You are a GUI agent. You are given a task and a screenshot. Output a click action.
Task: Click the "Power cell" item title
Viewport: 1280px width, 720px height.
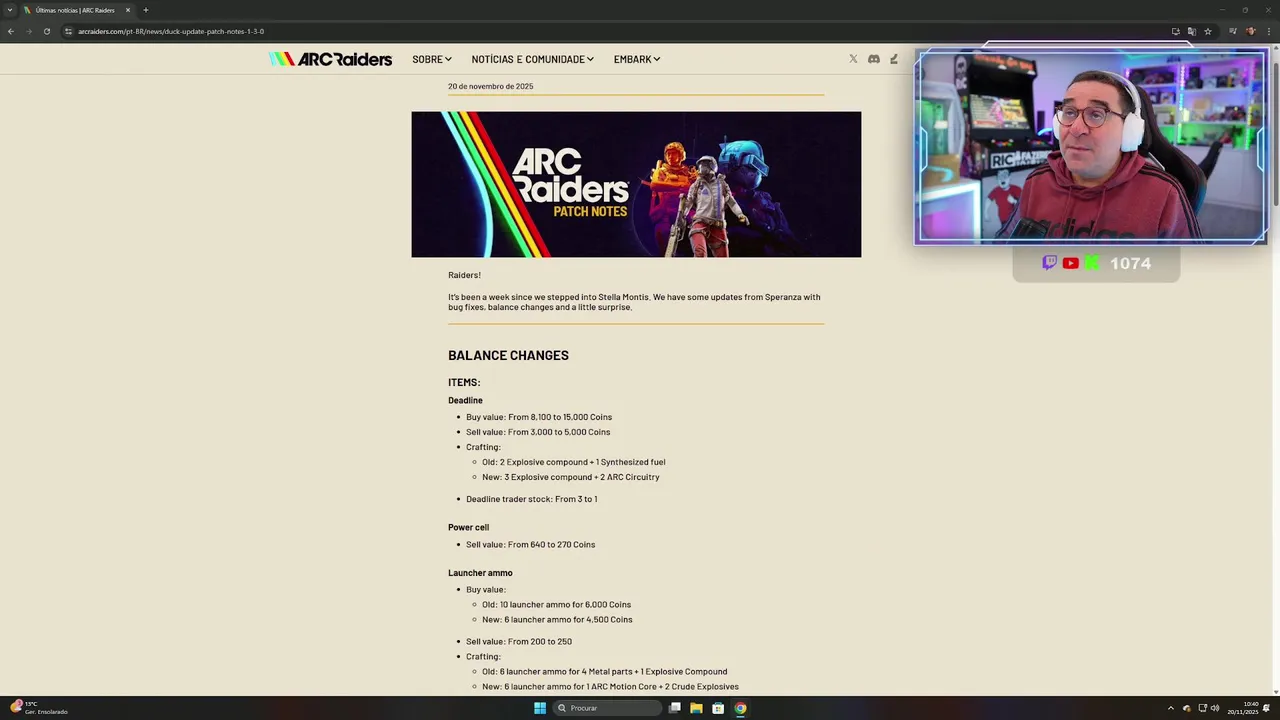click(468, 527)
